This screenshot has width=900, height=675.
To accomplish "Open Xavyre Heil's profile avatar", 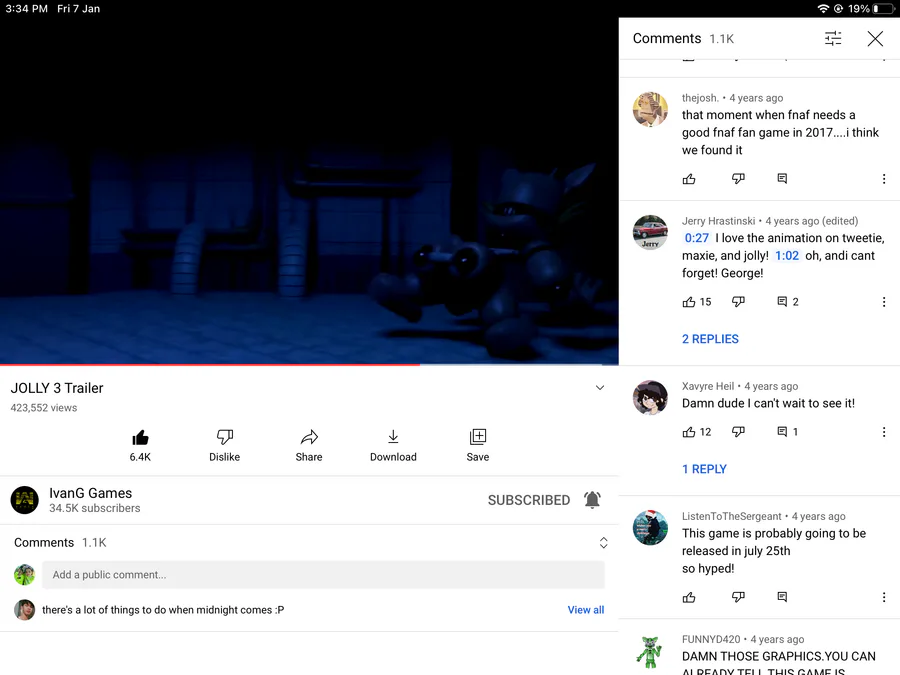I will click(x=650, y=397).
